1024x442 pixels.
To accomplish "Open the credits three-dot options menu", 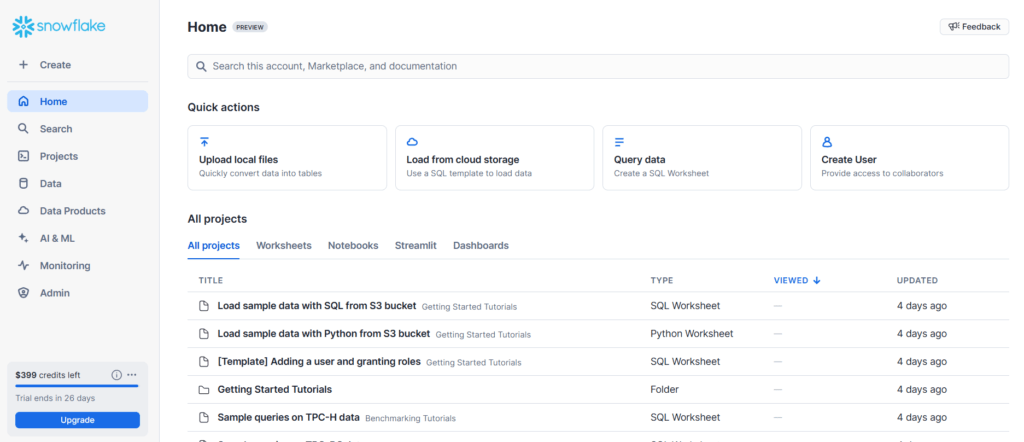I will (132, 375).
